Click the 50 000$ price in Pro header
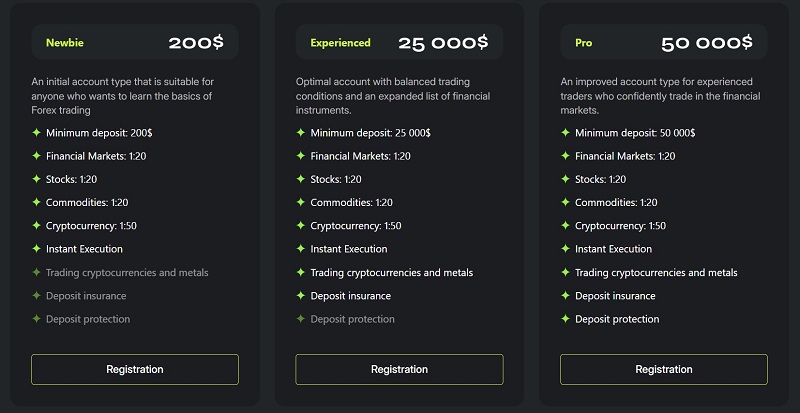Image resolution: width=800 pixels, height=413 pixels. pyautogui.click(x=707, y=43)
